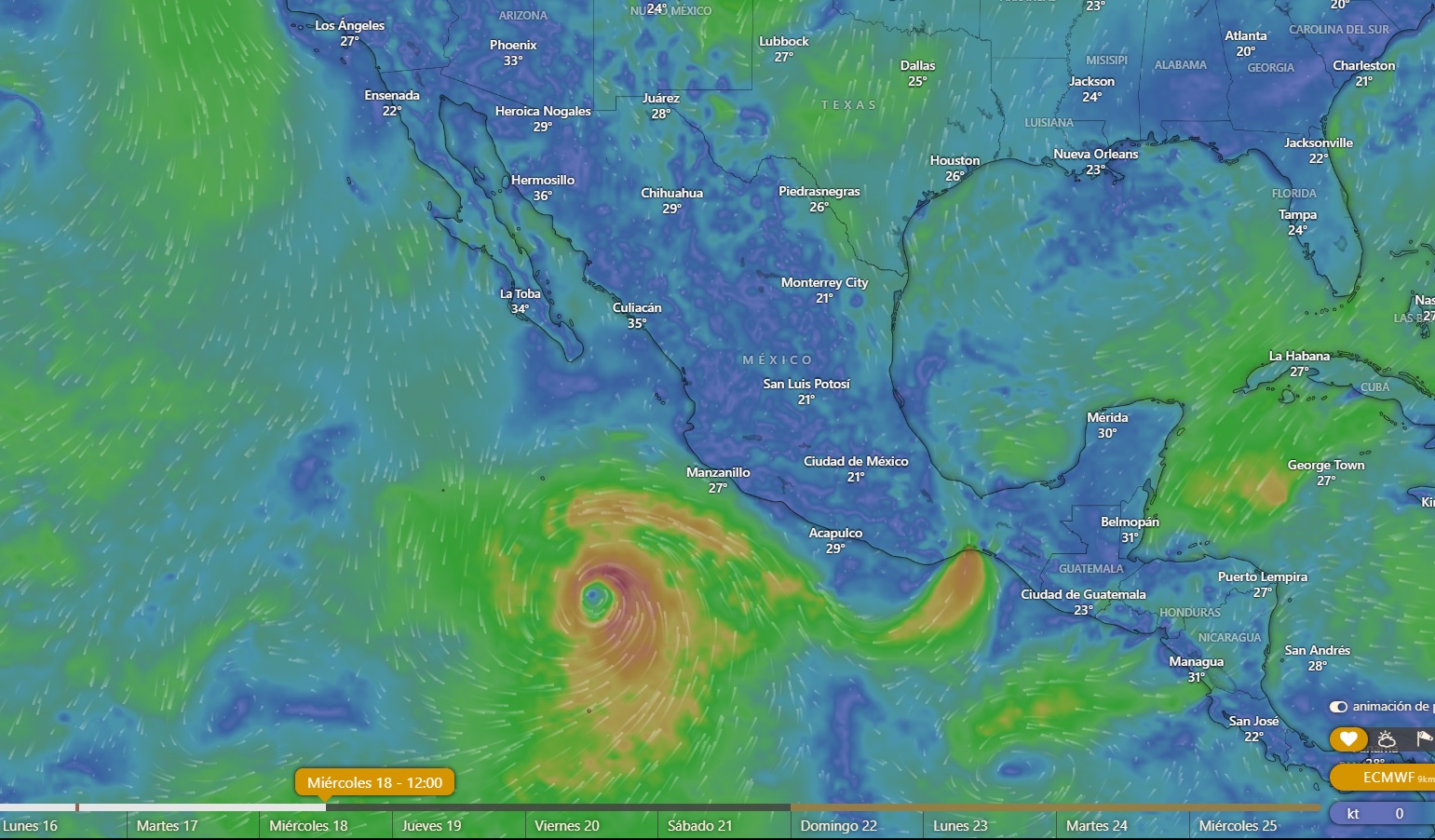Click the Jackson 24° label
The image size is (1435, 840).
point(1092,88)
